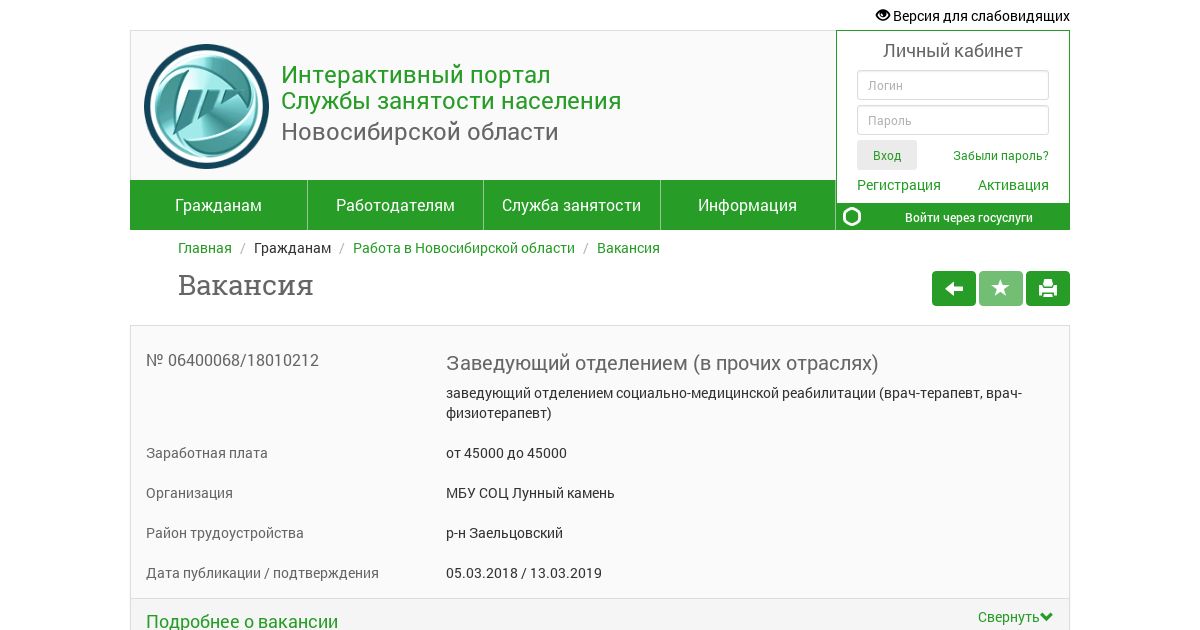The height and width of the screenshot is (630, 1200).
Task: Click the organization name МБУ СОЦ Лунный камень
Action: (x=530, y=493)
